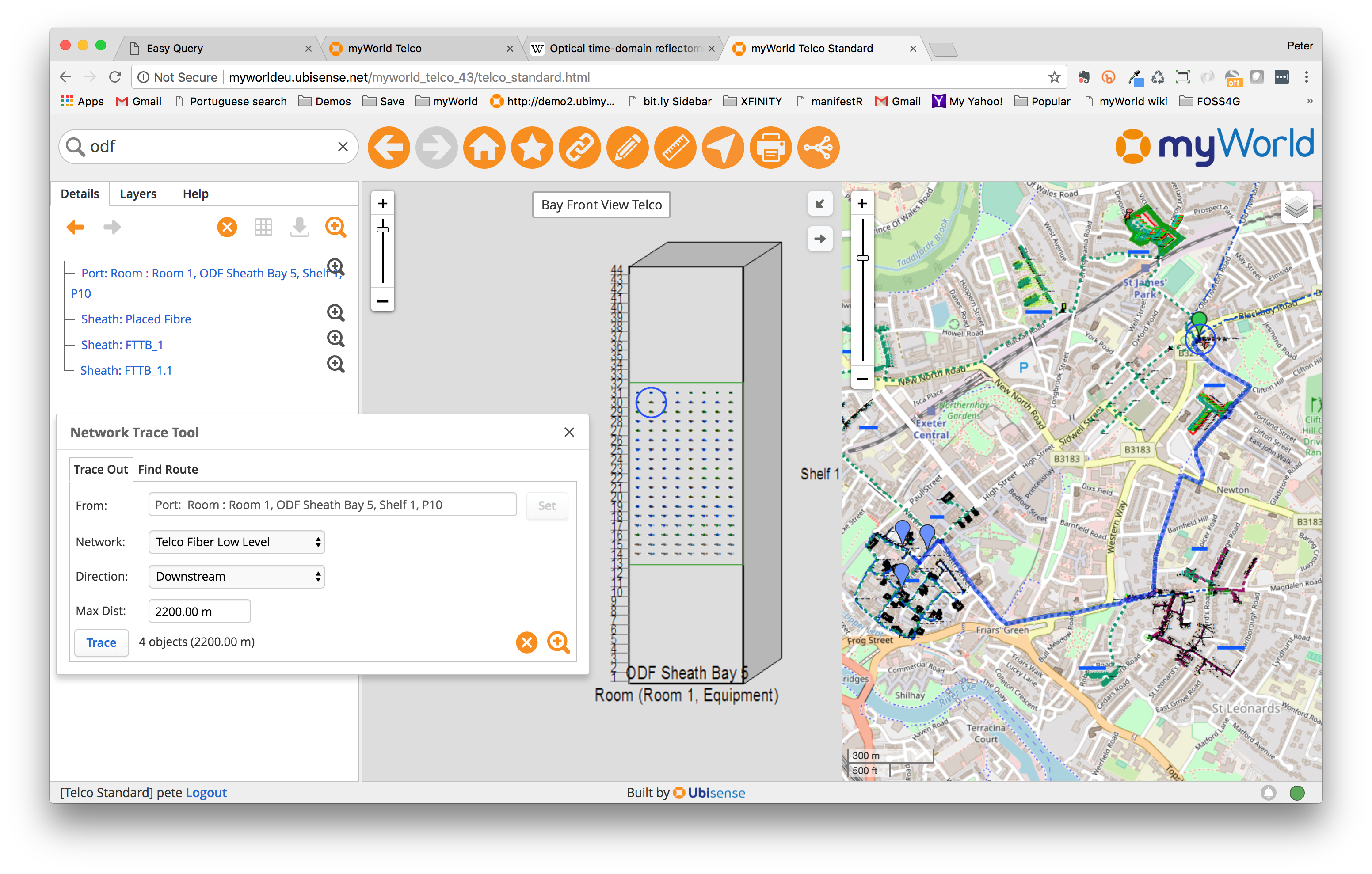The height and width of the screenshot is (874, 1372).
Task: Click right arrow button in internals view
Action: coord(820,239)
